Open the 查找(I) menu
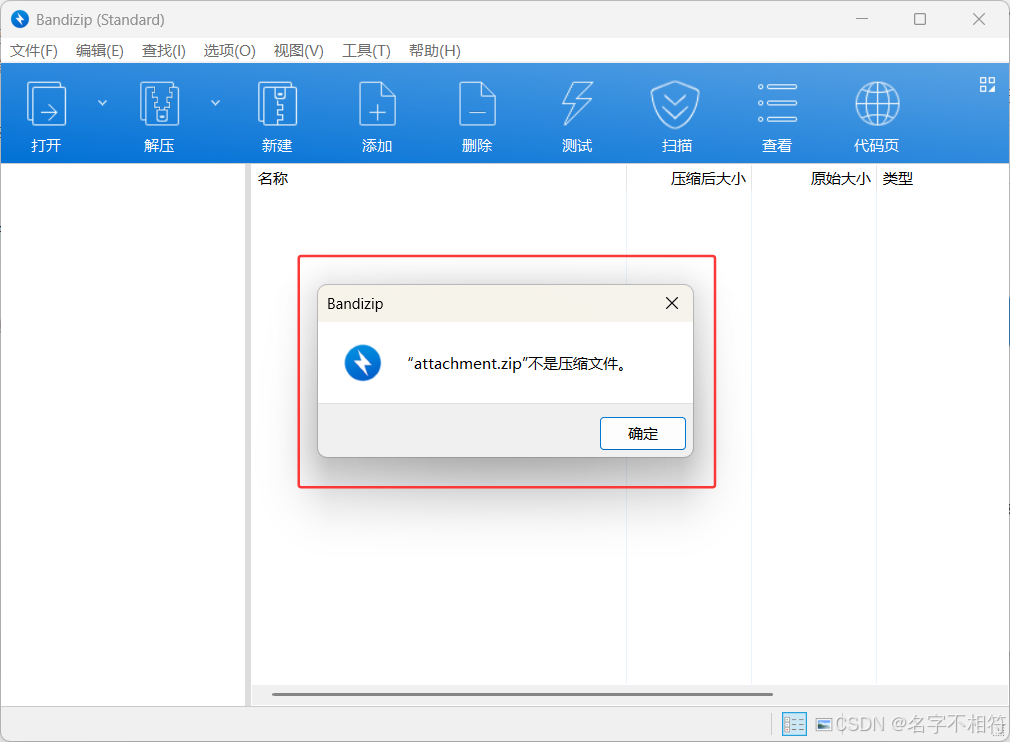This screenshot has width=1010, height=742. point(164,51)
